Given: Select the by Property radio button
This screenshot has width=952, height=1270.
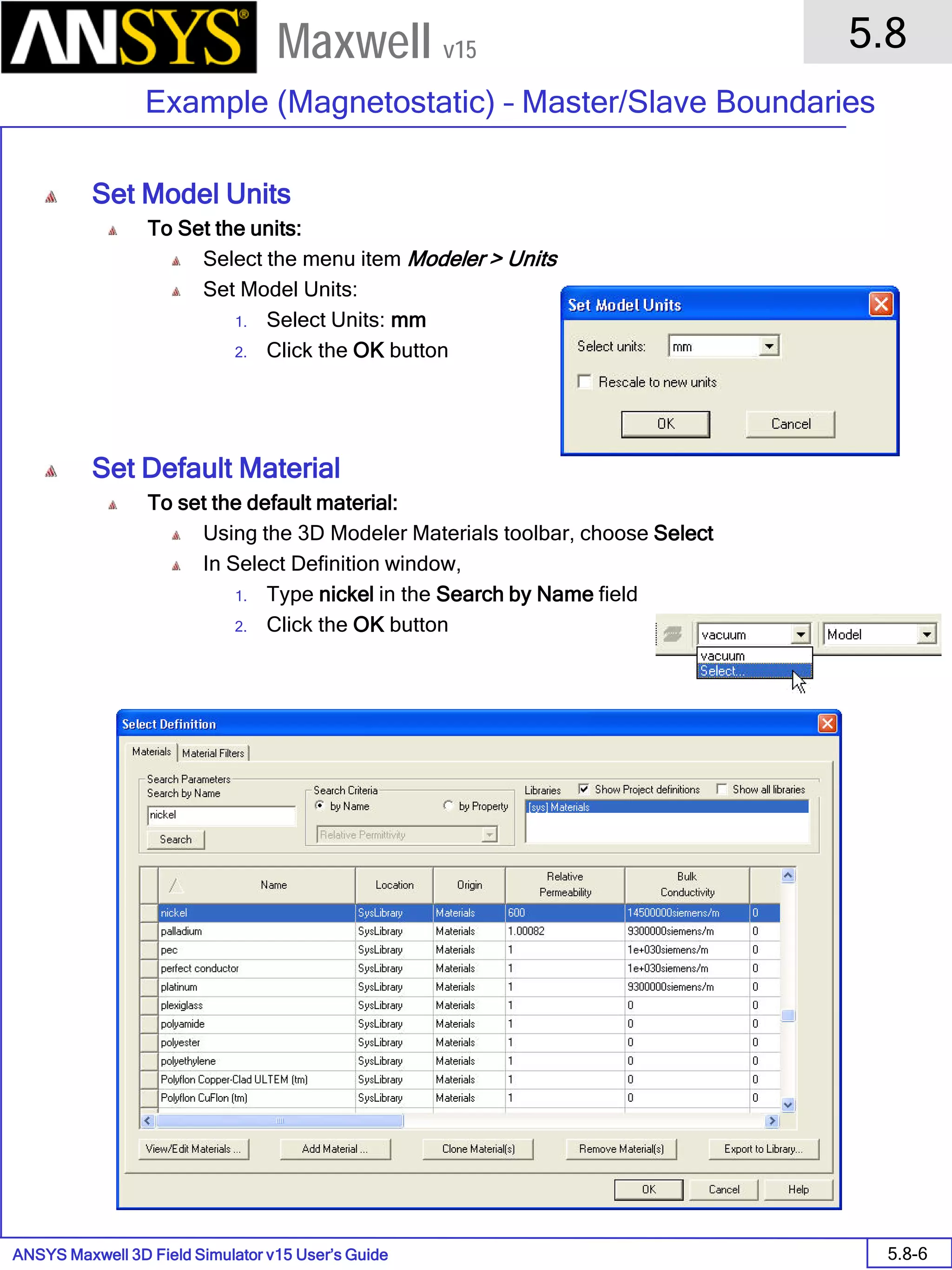Looking at the screenshot, I should pos(448,805).
